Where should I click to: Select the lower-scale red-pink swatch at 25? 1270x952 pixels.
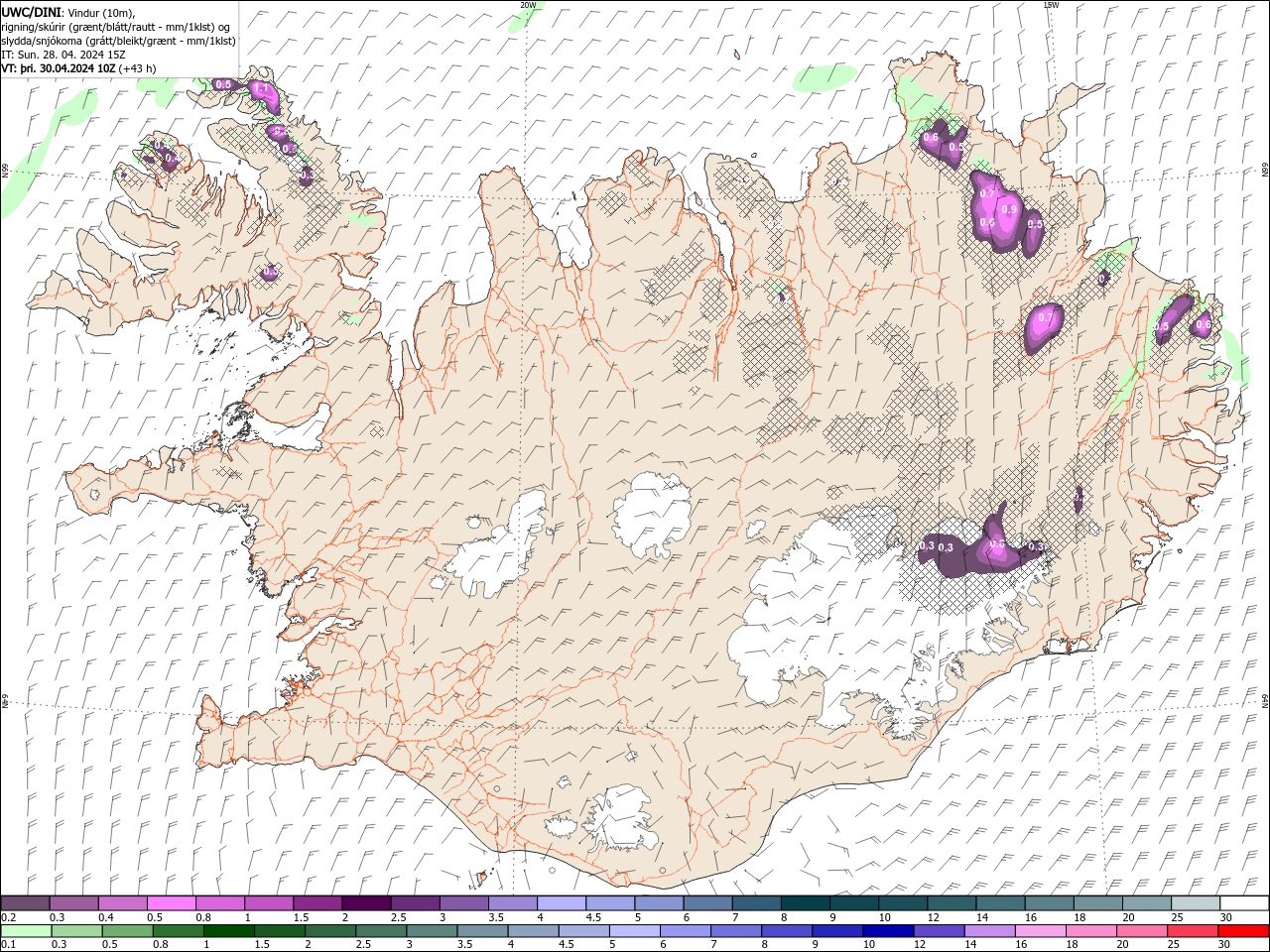pyautogui.click(x=1192, y=931)
